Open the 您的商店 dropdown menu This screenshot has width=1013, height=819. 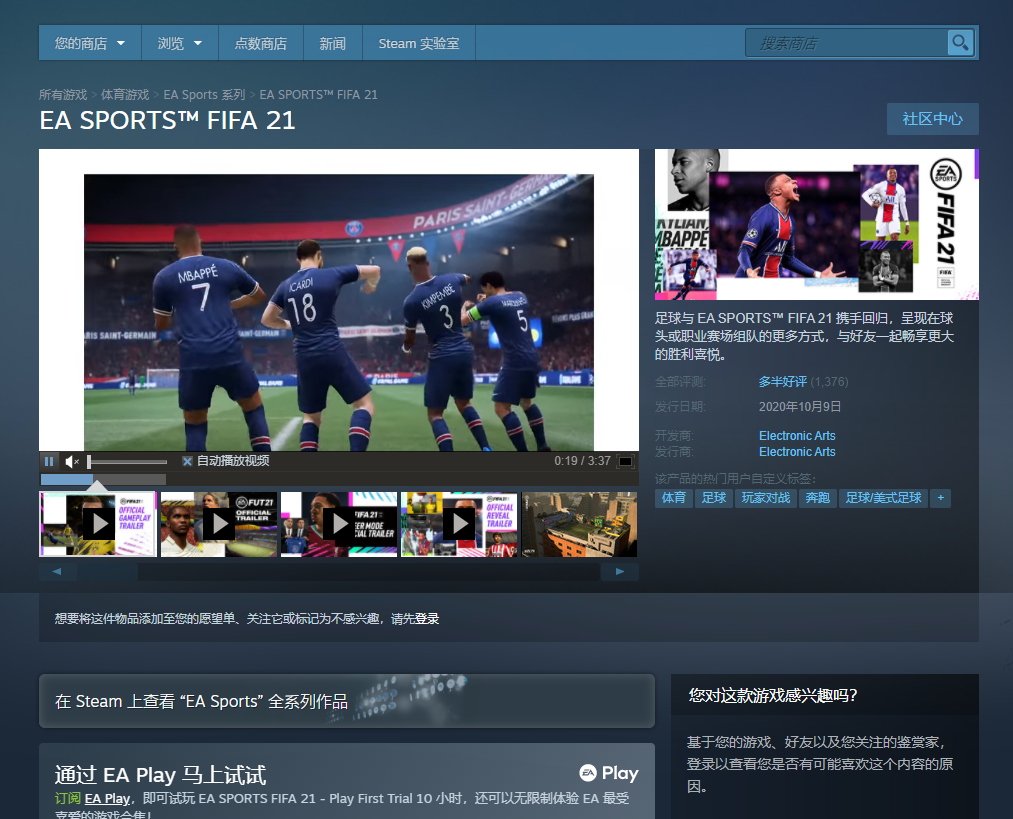click(90, 43)
